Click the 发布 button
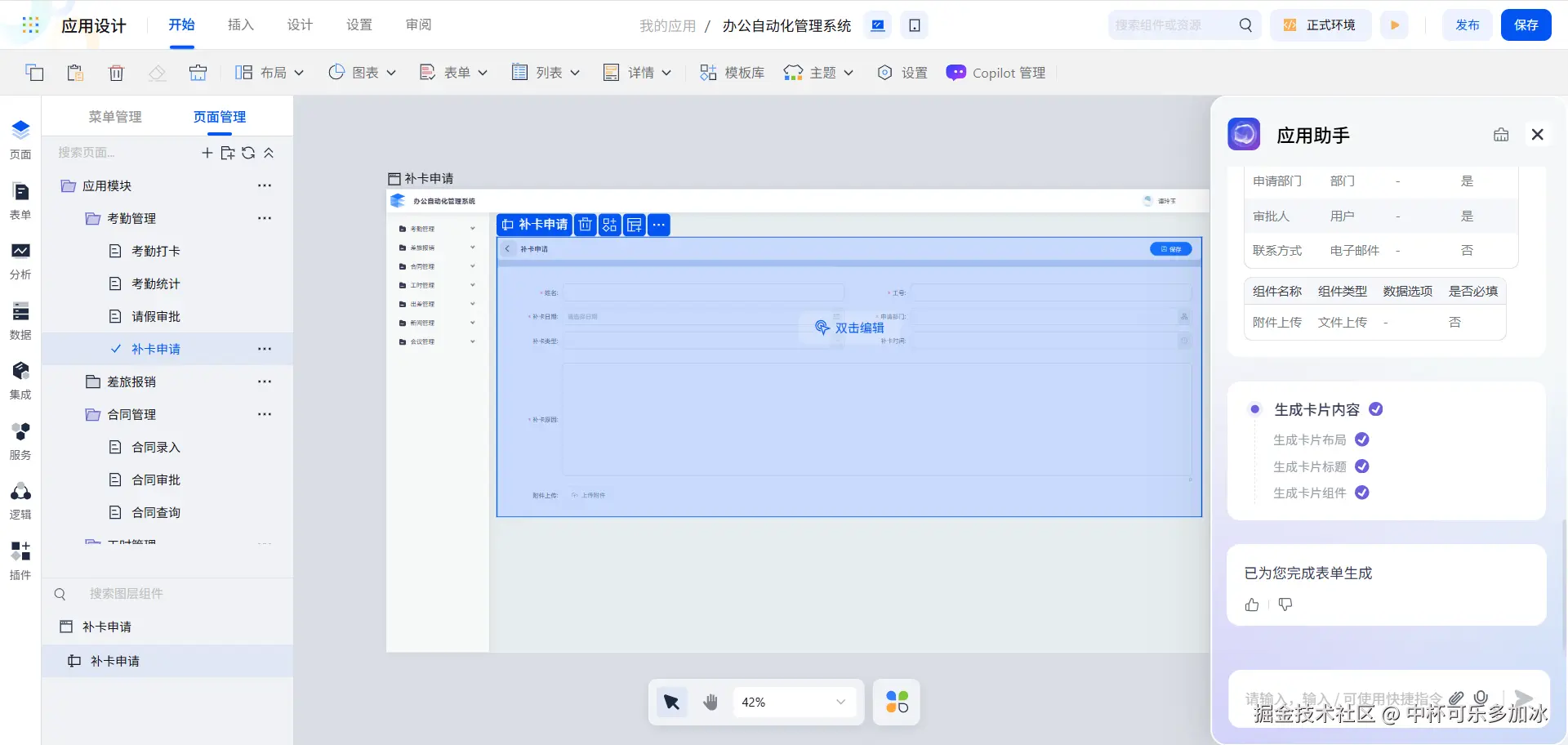 [1468, 25]
